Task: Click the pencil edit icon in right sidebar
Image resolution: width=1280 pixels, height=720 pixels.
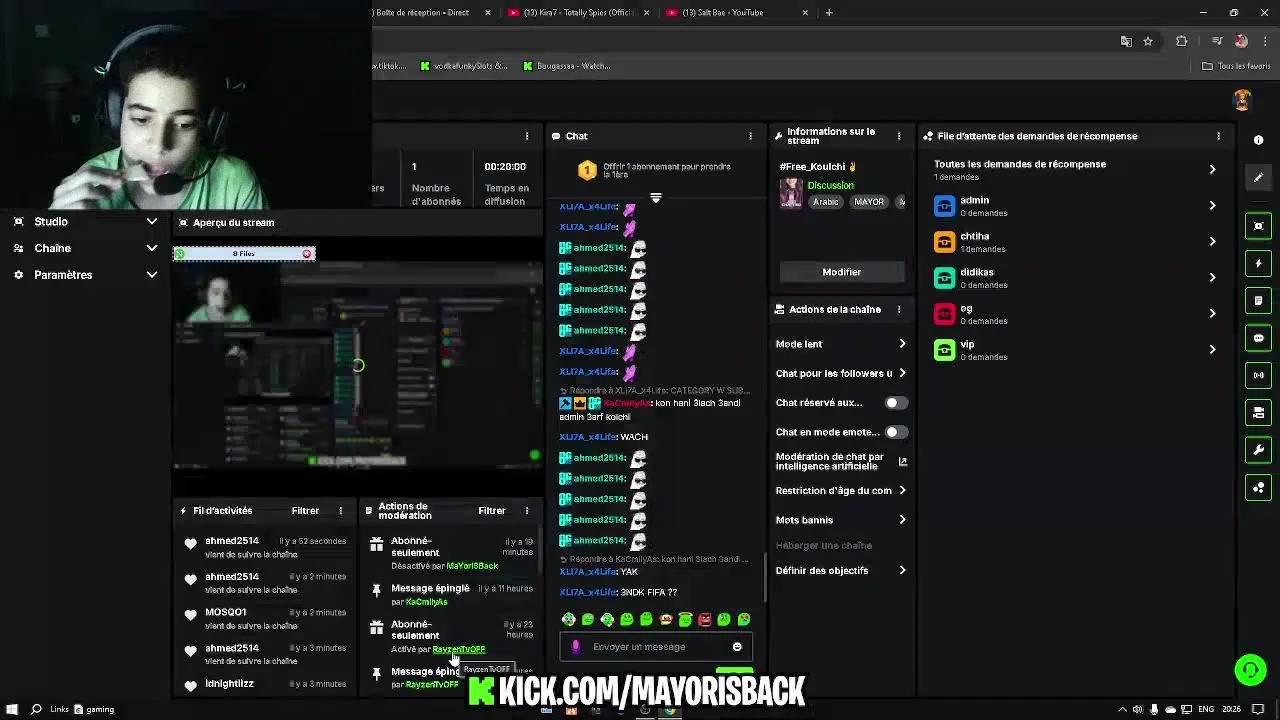Action: coord(1258,177)
